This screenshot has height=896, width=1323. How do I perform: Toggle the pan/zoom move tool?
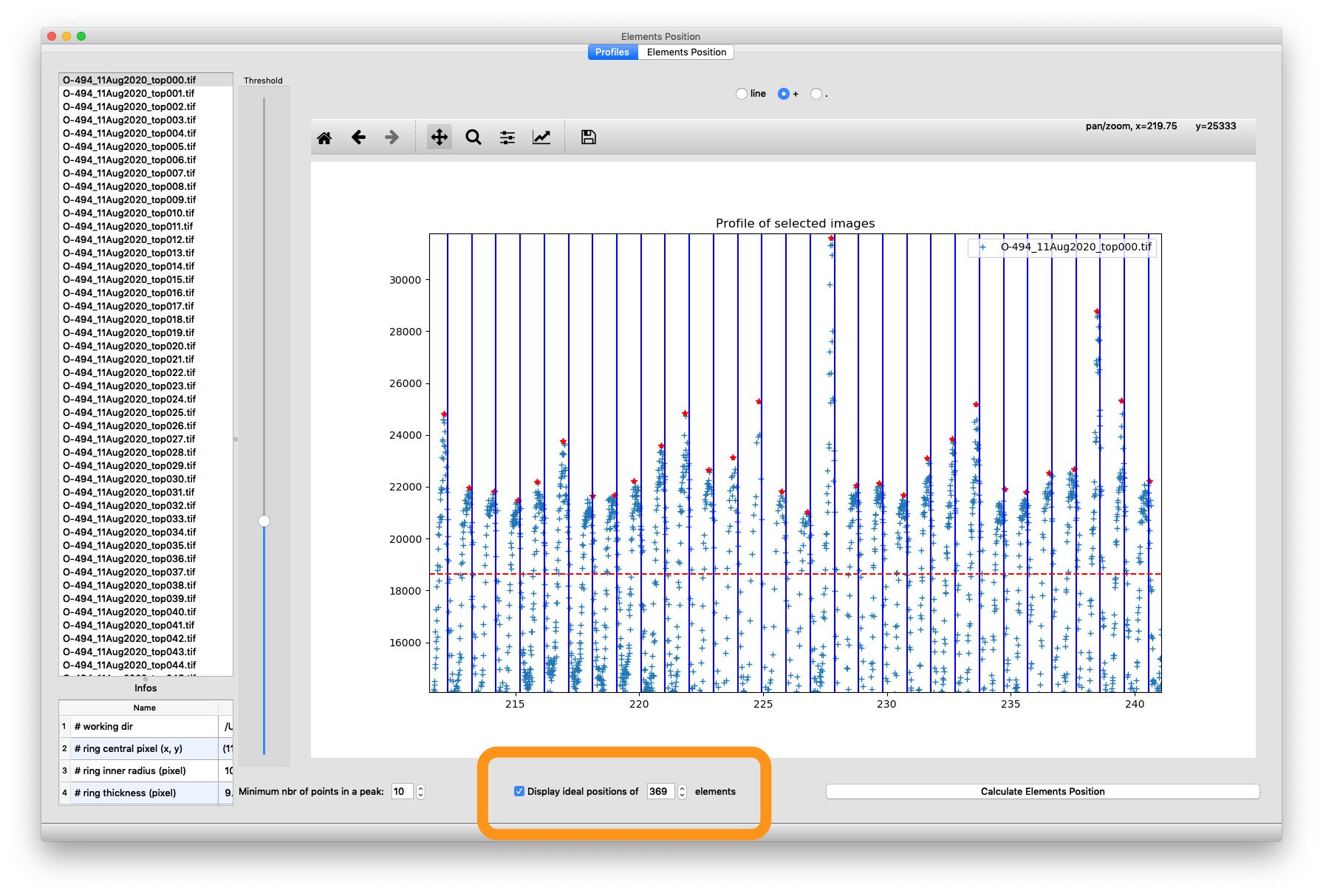(x=439, y=137)
